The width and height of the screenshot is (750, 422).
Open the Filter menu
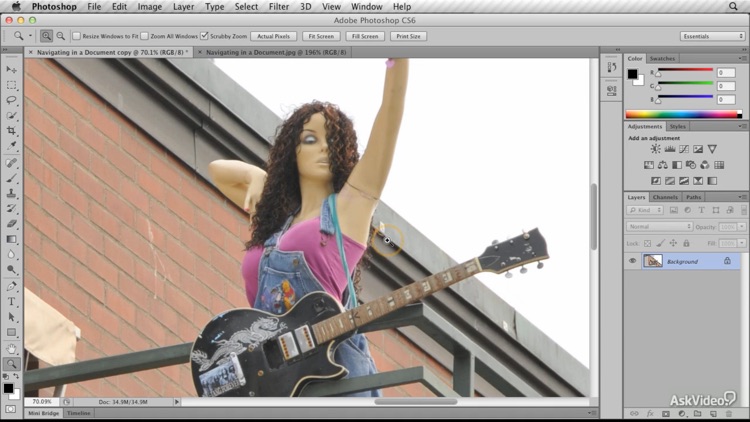[278, 6]
